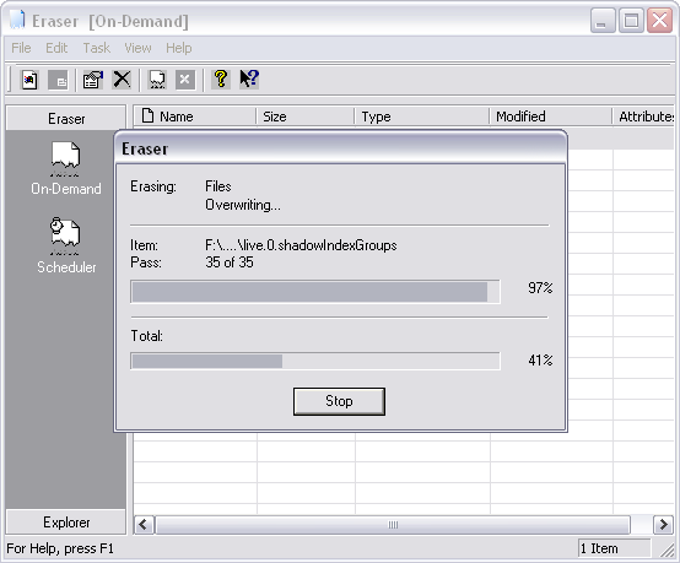The image size is (680, 563).
Task: Click the Delete (X) toolbar icon
Action: [122, 80]
